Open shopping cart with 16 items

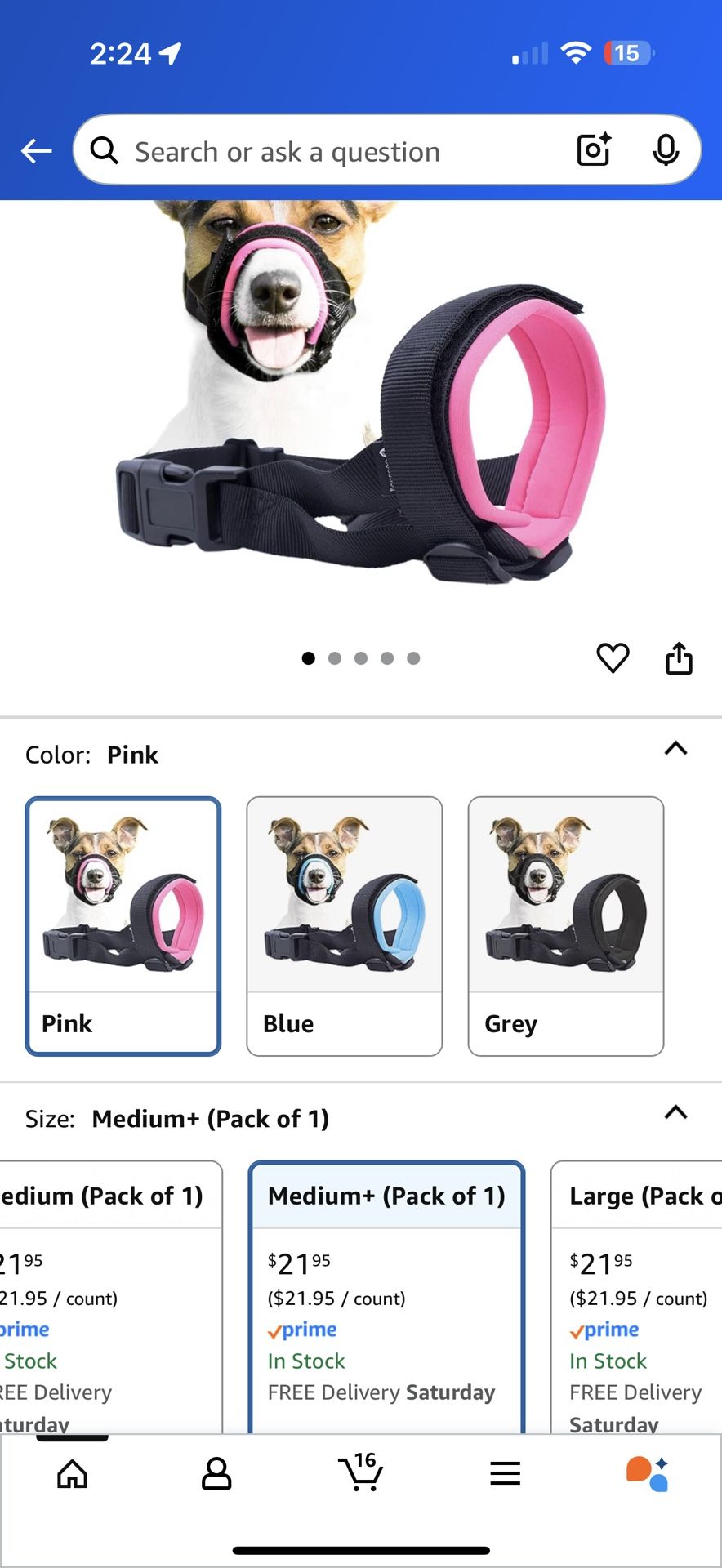tap(361, 1472)
